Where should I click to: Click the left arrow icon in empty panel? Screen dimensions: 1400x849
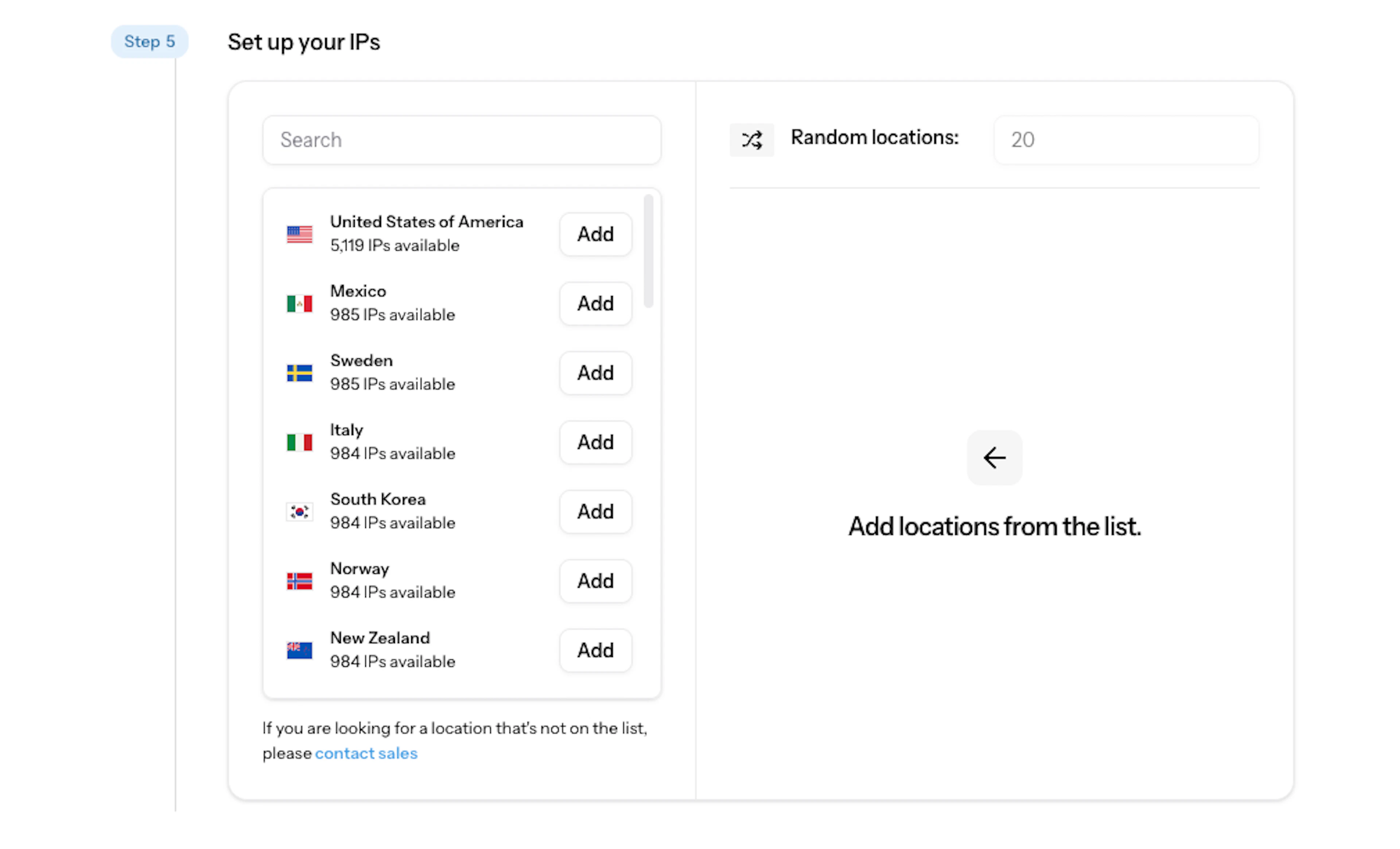click(994, 457)
